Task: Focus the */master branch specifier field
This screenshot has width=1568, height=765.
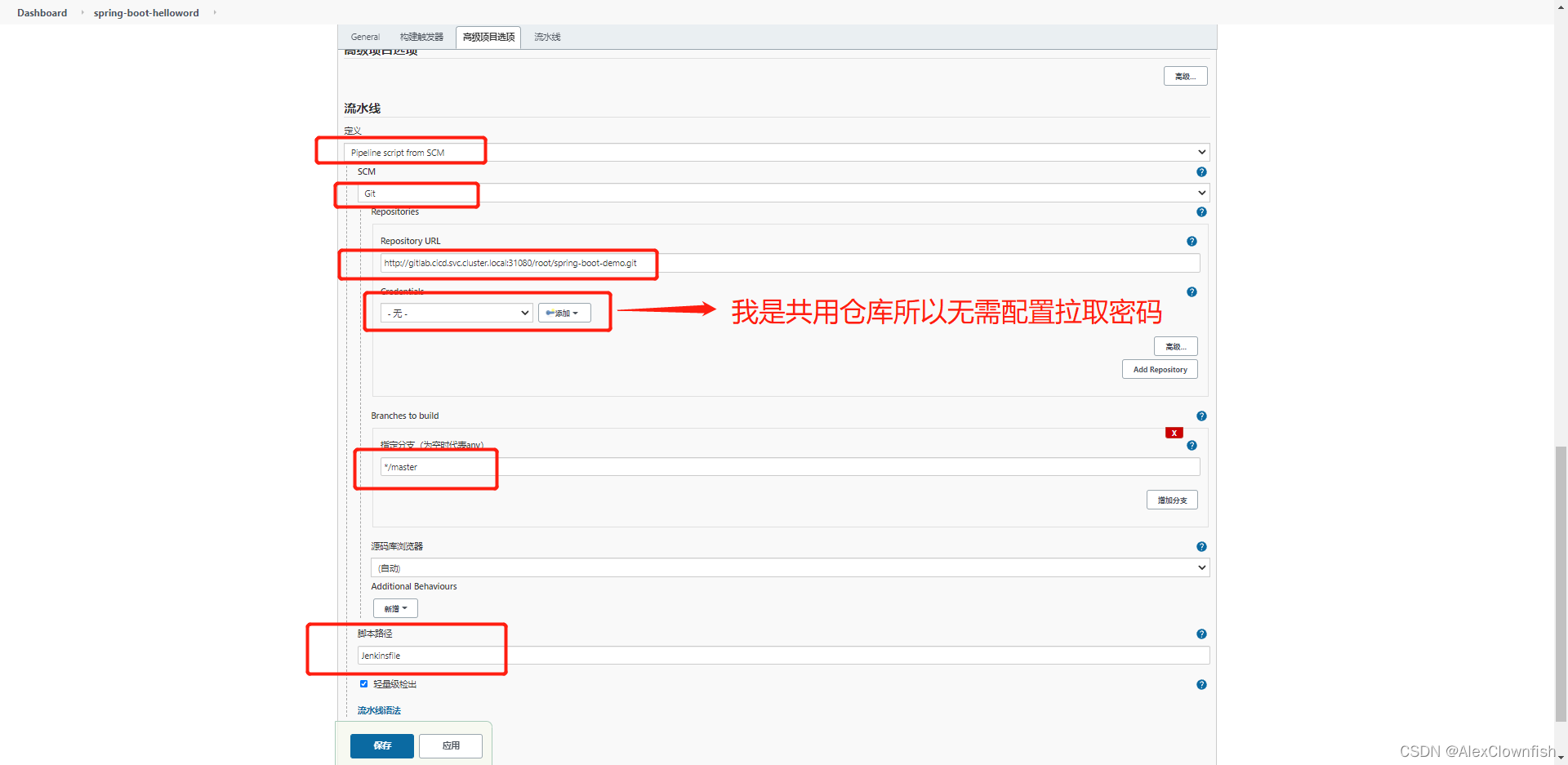Action: [790, 467]
